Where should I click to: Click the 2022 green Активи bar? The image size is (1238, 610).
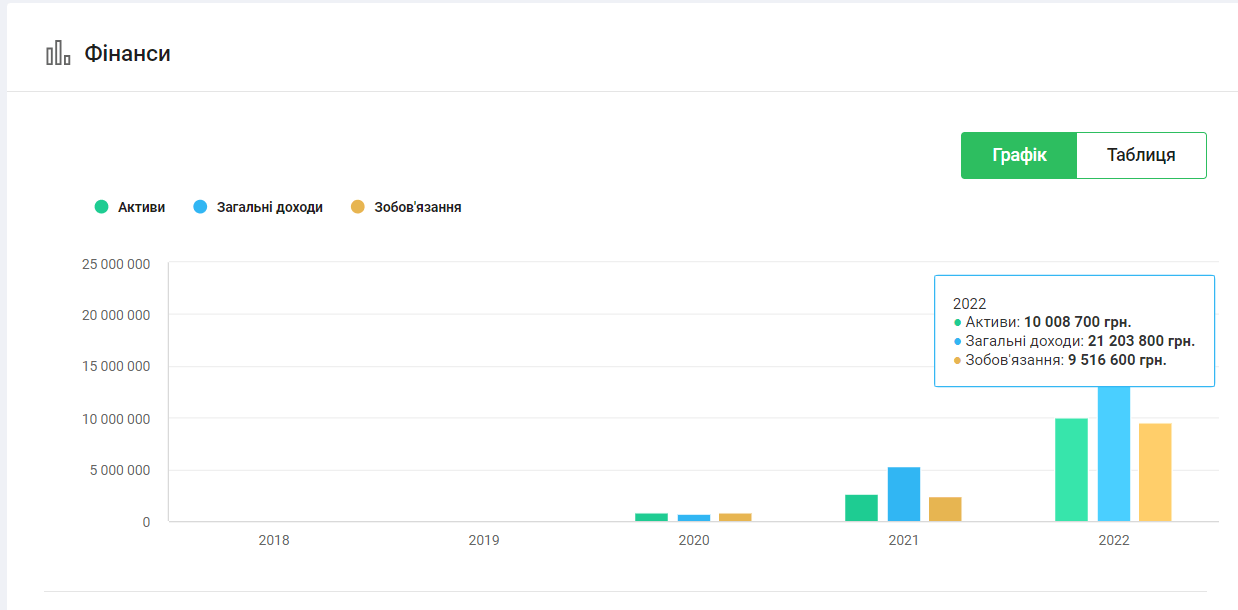click(x=1071, y=470)
